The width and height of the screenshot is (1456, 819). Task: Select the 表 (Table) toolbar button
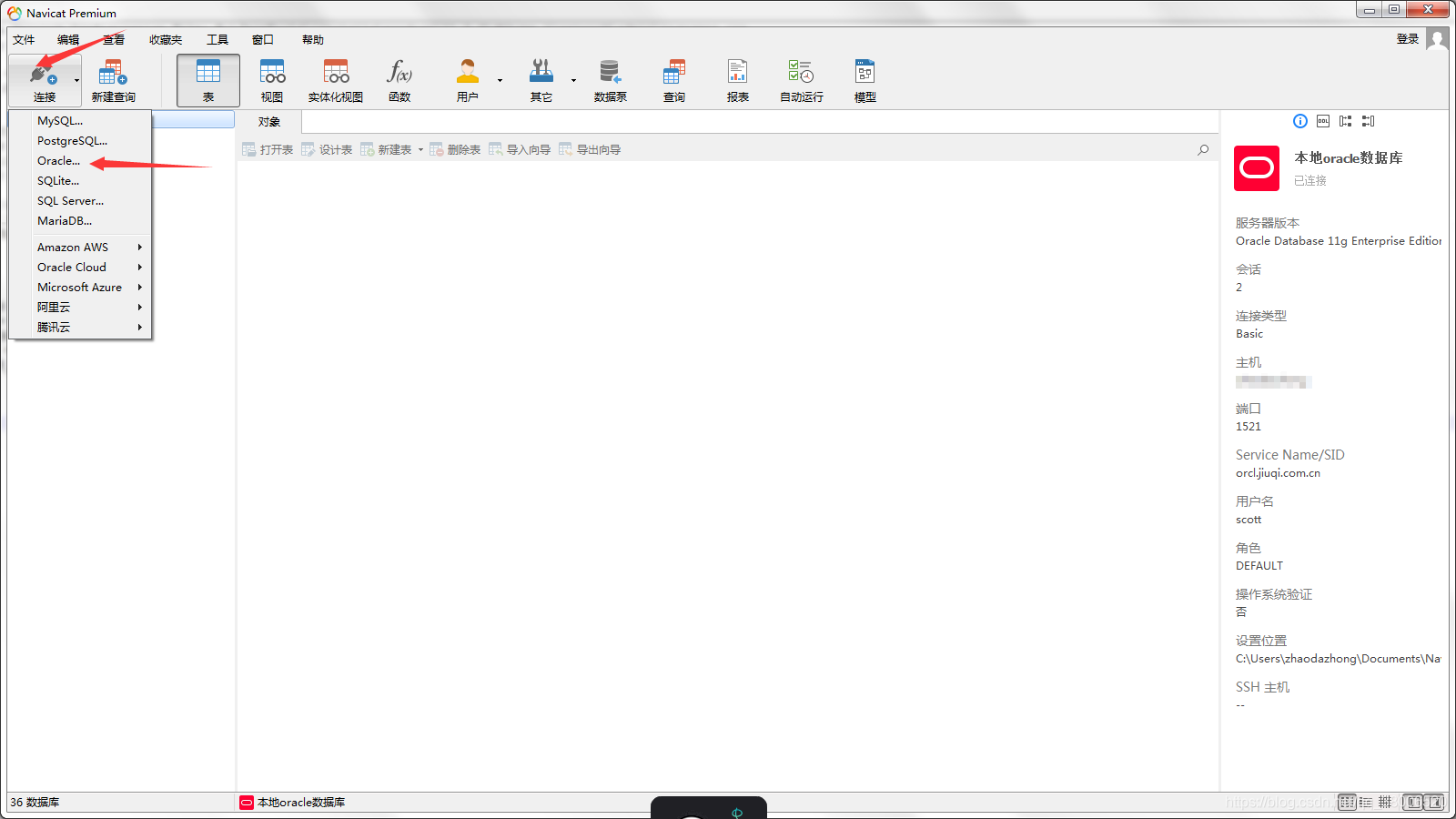click(x=208, y=80)
